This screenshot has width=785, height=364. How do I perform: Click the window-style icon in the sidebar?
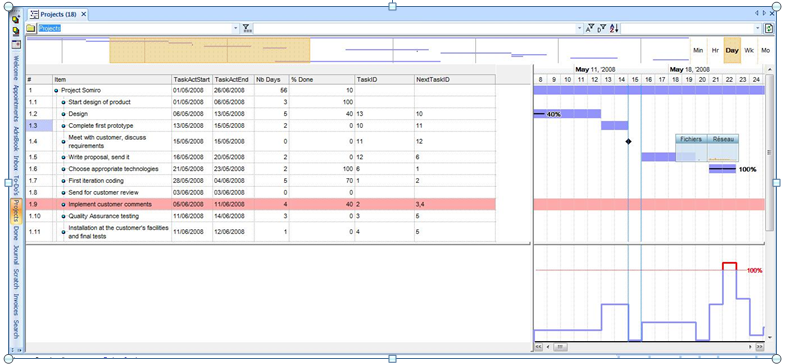point(16,44)
